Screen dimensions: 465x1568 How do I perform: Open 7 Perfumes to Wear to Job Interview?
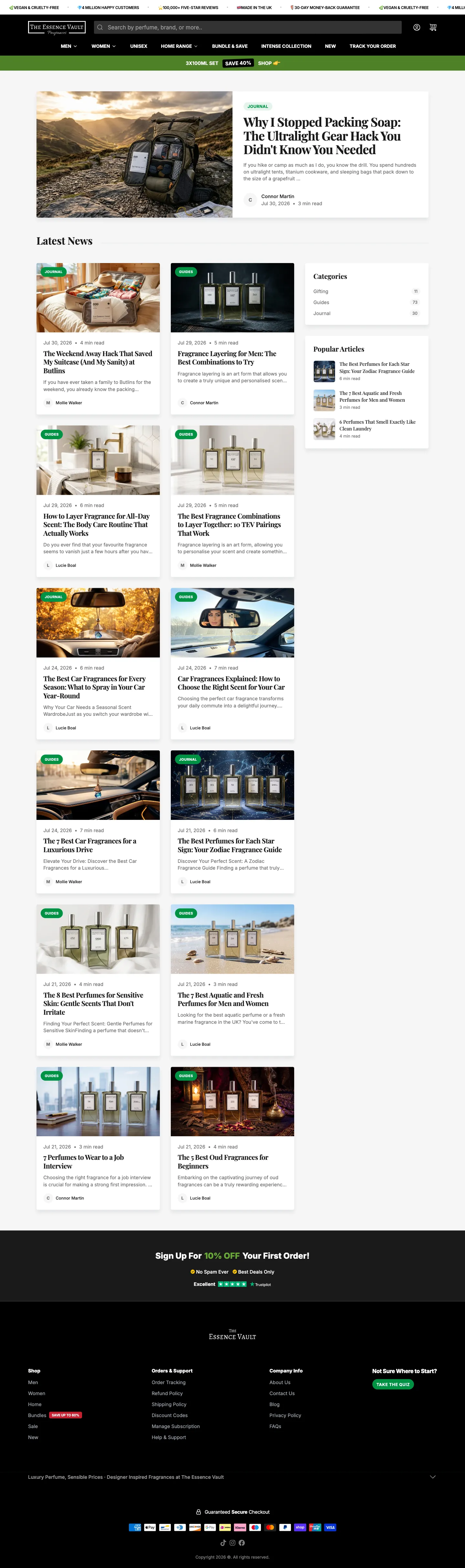pos(83,1161)
